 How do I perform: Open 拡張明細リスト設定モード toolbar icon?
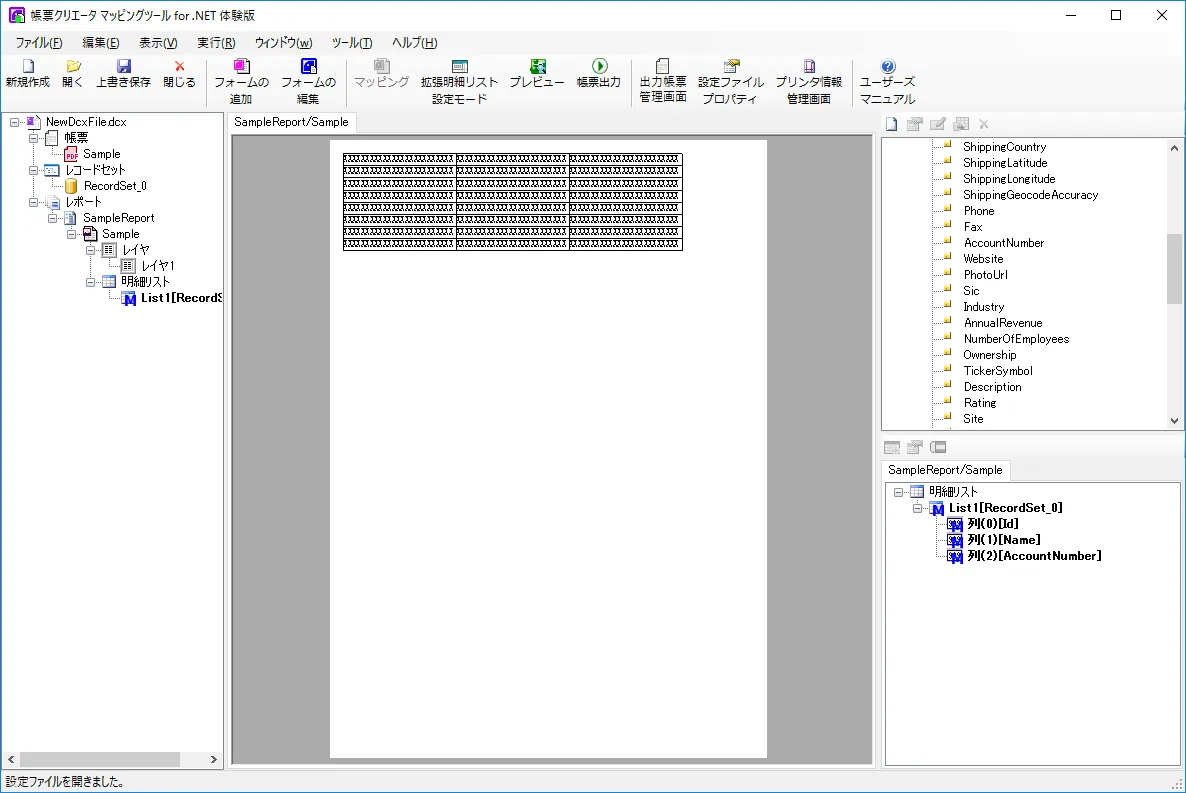tap(459, 66)
